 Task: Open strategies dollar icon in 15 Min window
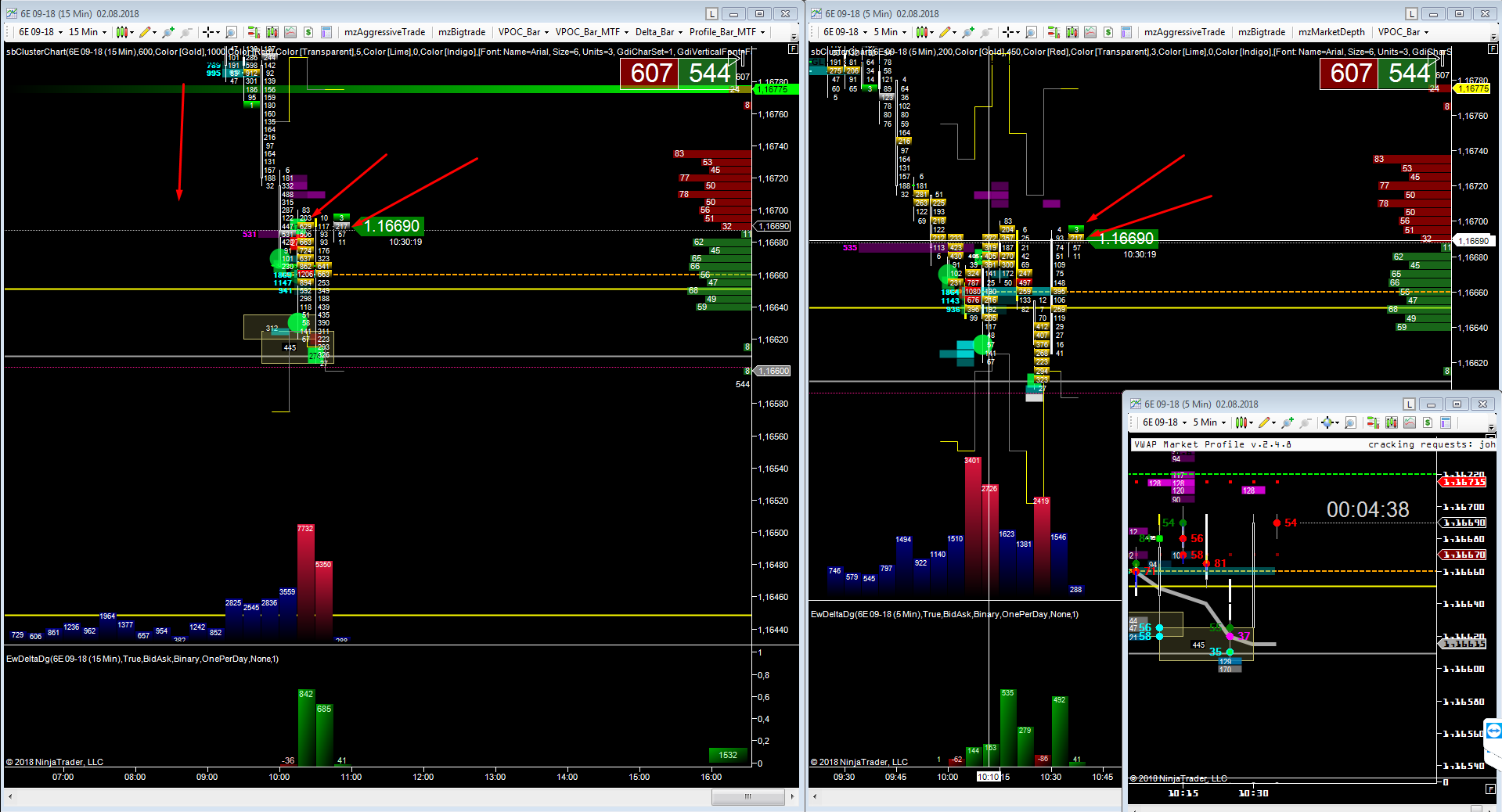pos(308,32)
